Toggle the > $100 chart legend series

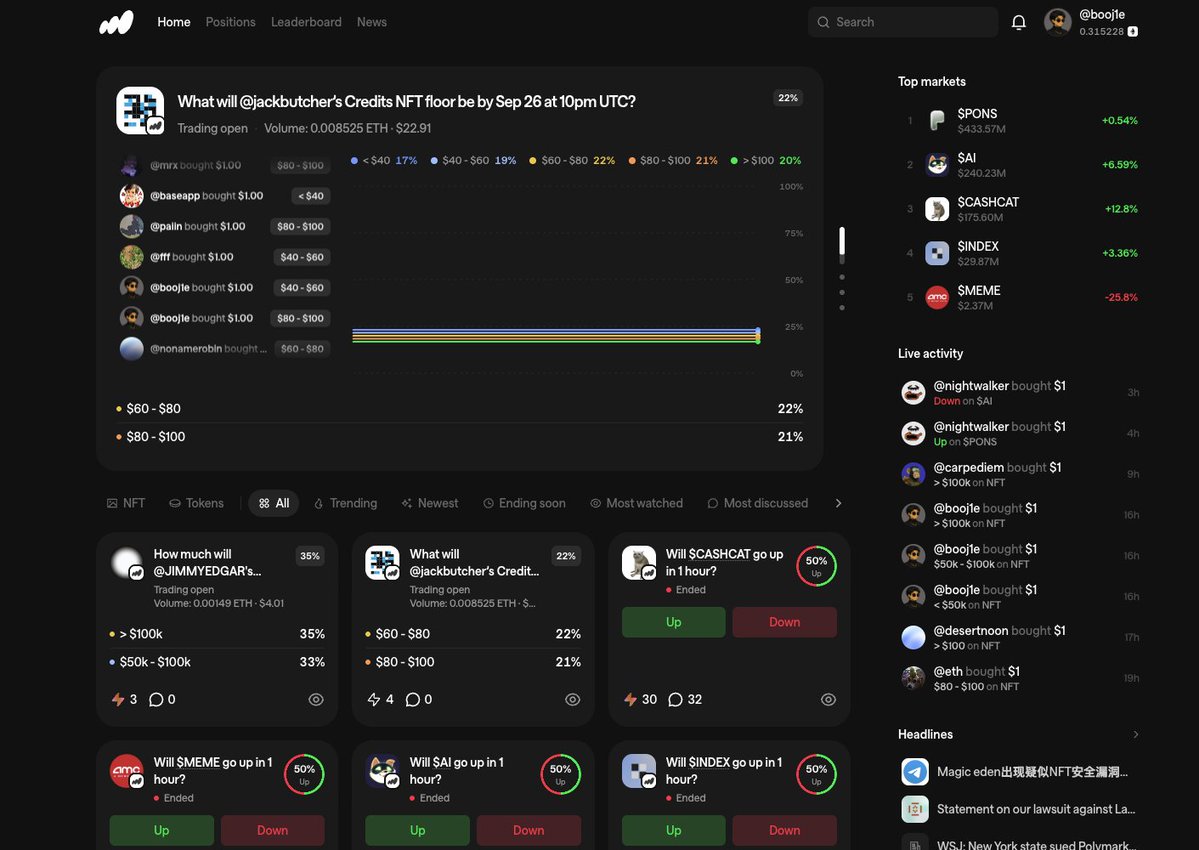tap(765, 161)
